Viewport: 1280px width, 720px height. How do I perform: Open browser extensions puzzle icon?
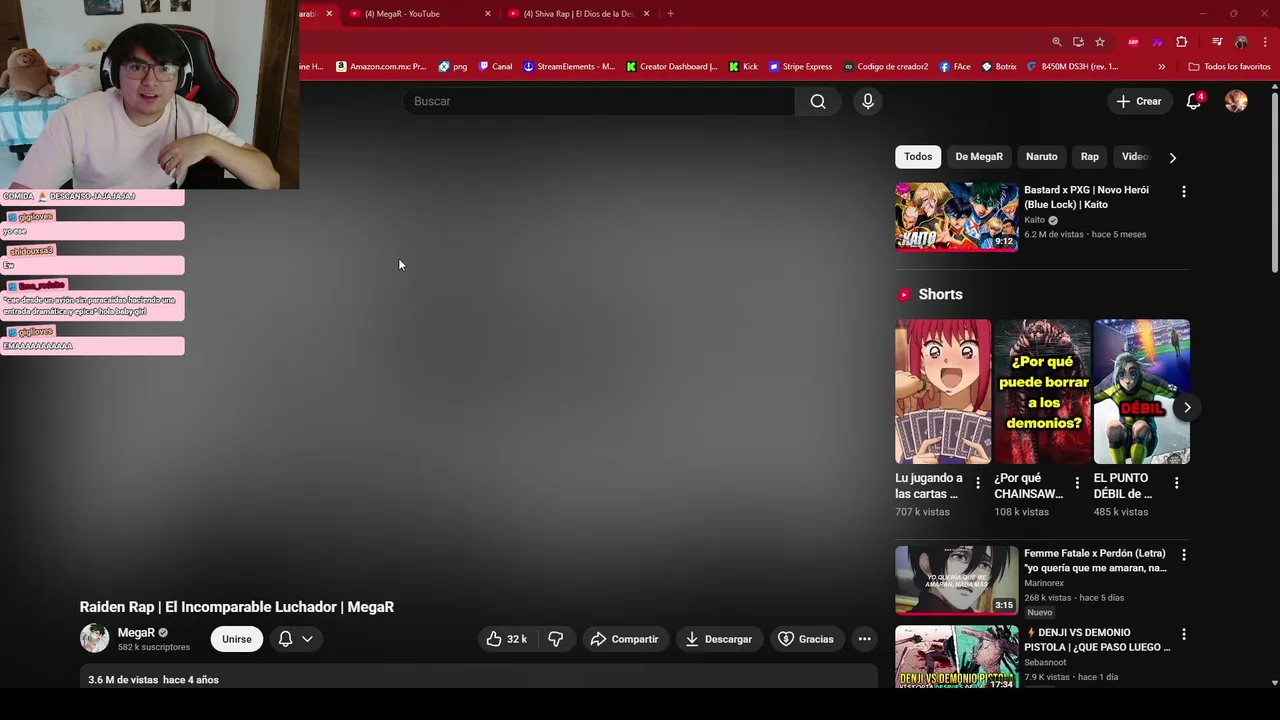(1182, 42)
